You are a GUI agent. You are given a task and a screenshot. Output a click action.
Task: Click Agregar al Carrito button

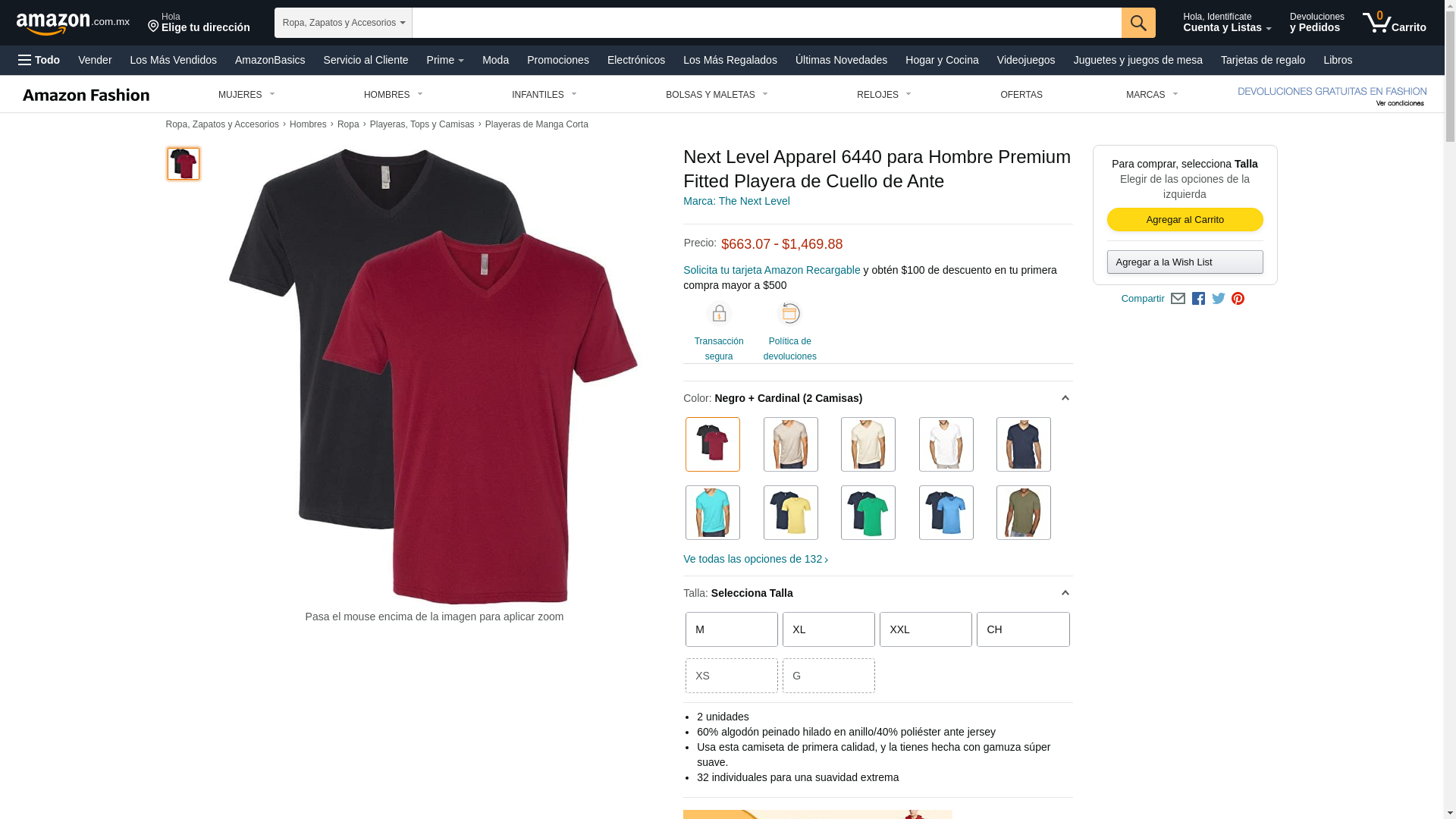point(1185,220)
